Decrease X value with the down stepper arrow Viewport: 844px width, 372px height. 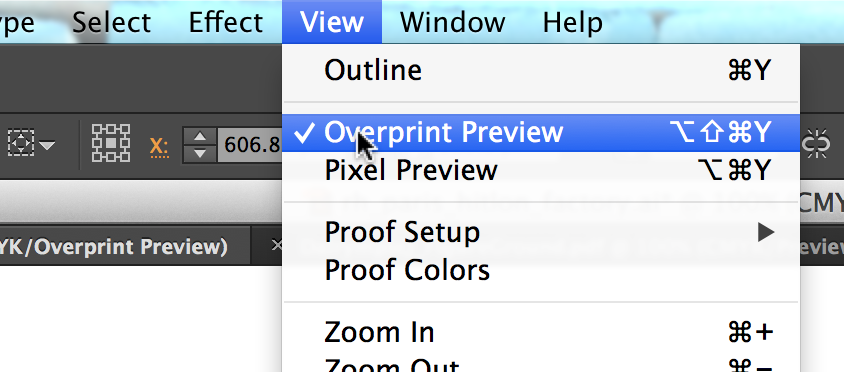(200, 153)
